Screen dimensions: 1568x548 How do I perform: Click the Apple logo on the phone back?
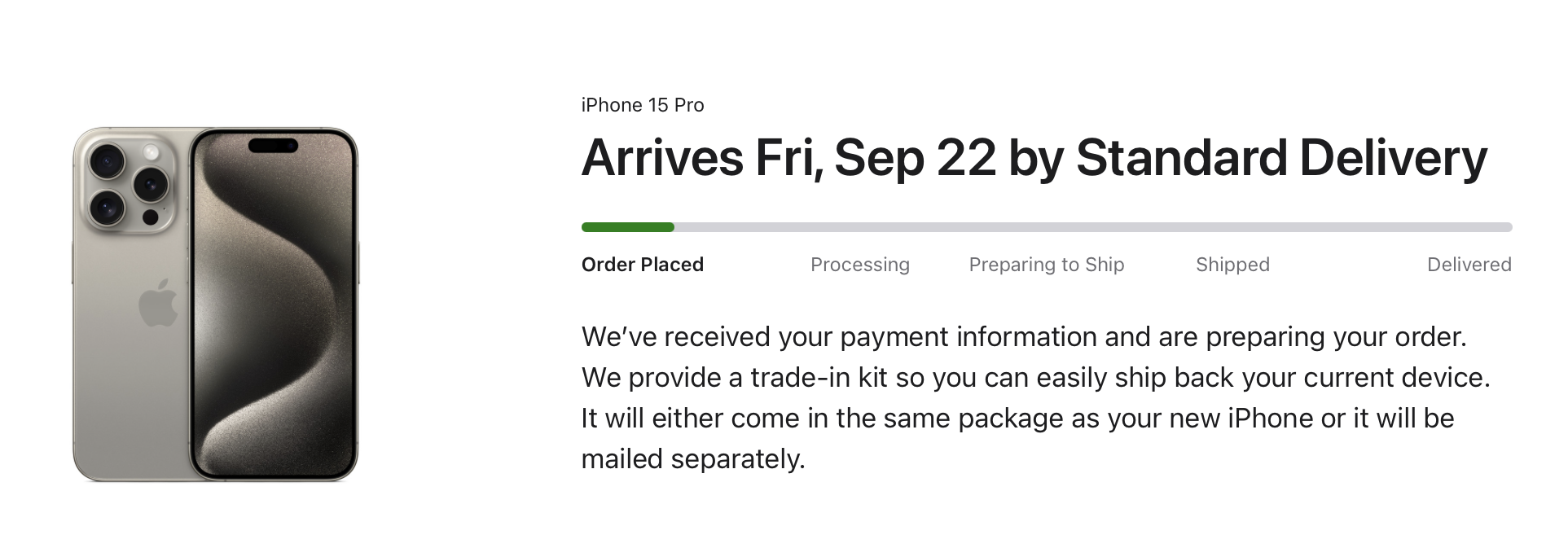(158, 303)
